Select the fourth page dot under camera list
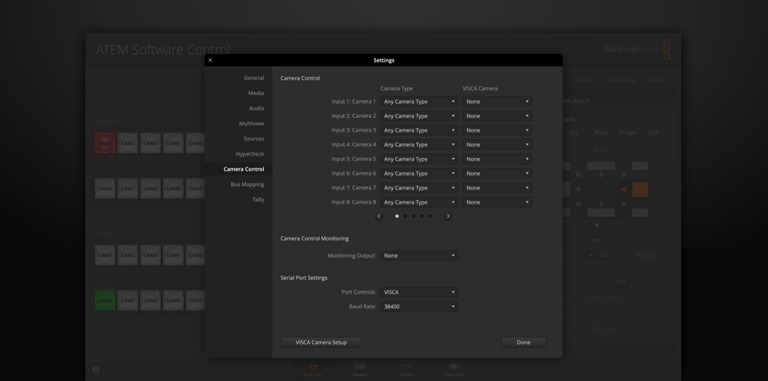Viewport: 768px width, 381px height. (422, 216)
